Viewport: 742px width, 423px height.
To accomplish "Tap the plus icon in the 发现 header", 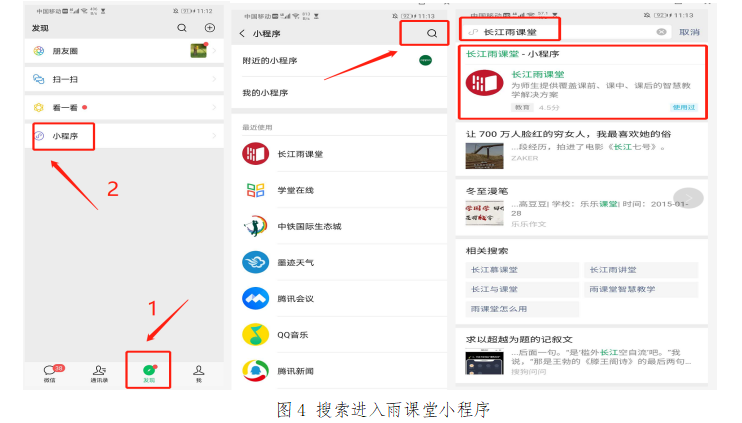I will click(x=210, y=28).
